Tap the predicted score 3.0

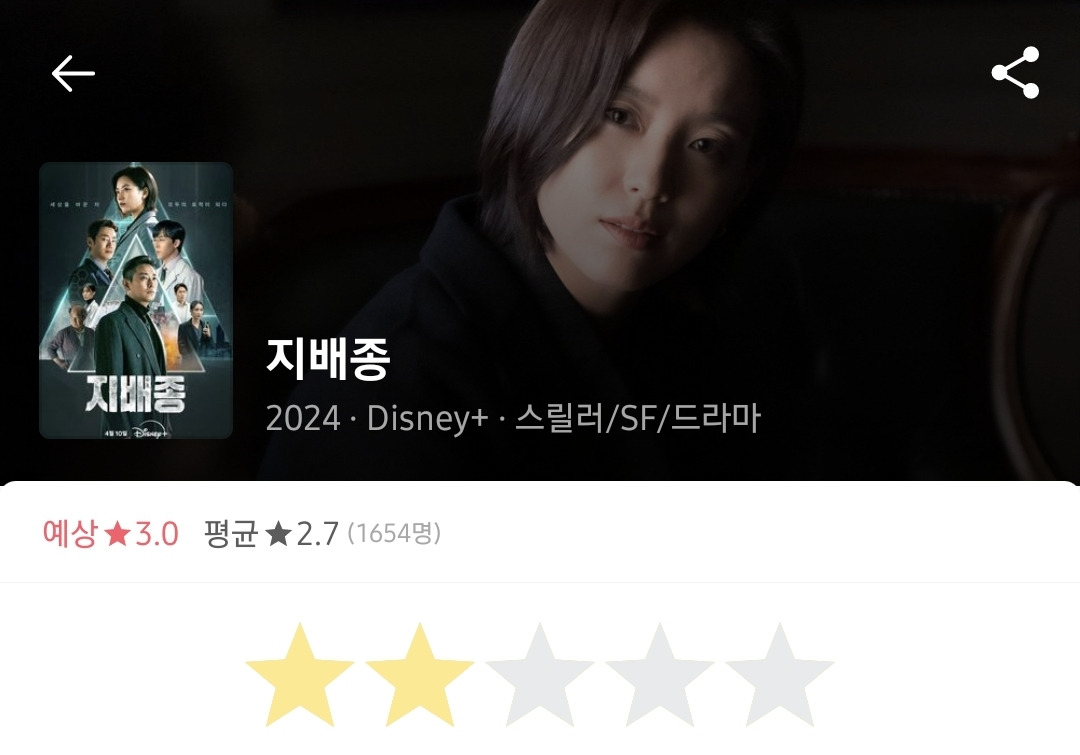point(156,534)
